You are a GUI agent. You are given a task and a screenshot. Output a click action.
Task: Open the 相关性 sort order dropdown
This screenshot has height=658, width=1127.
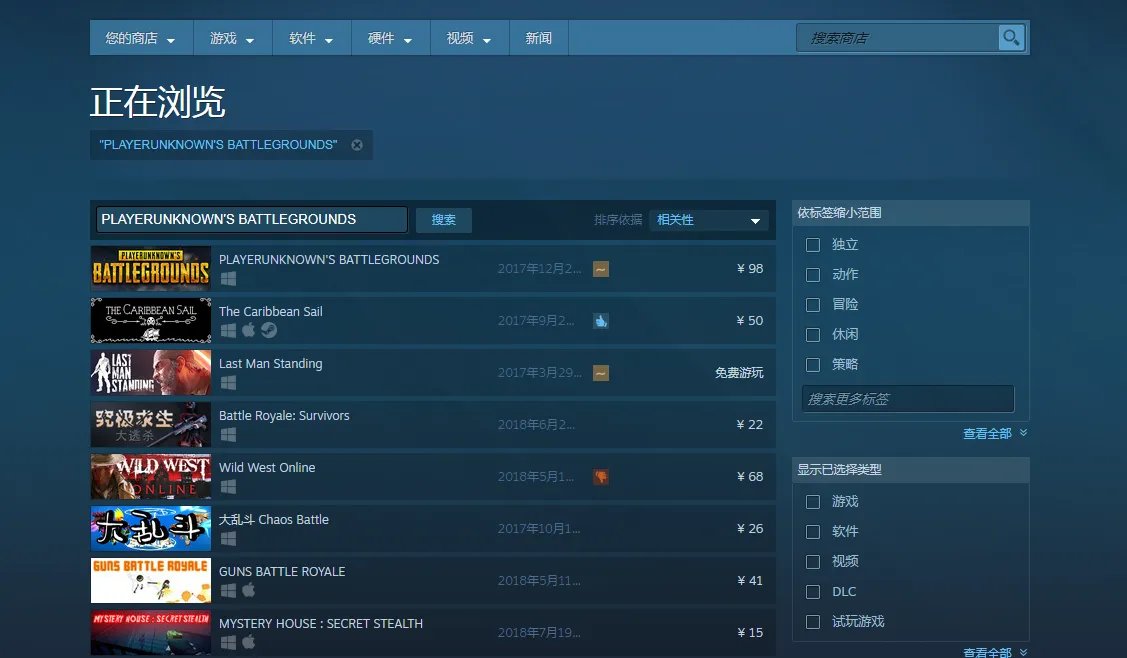point(708,219)
